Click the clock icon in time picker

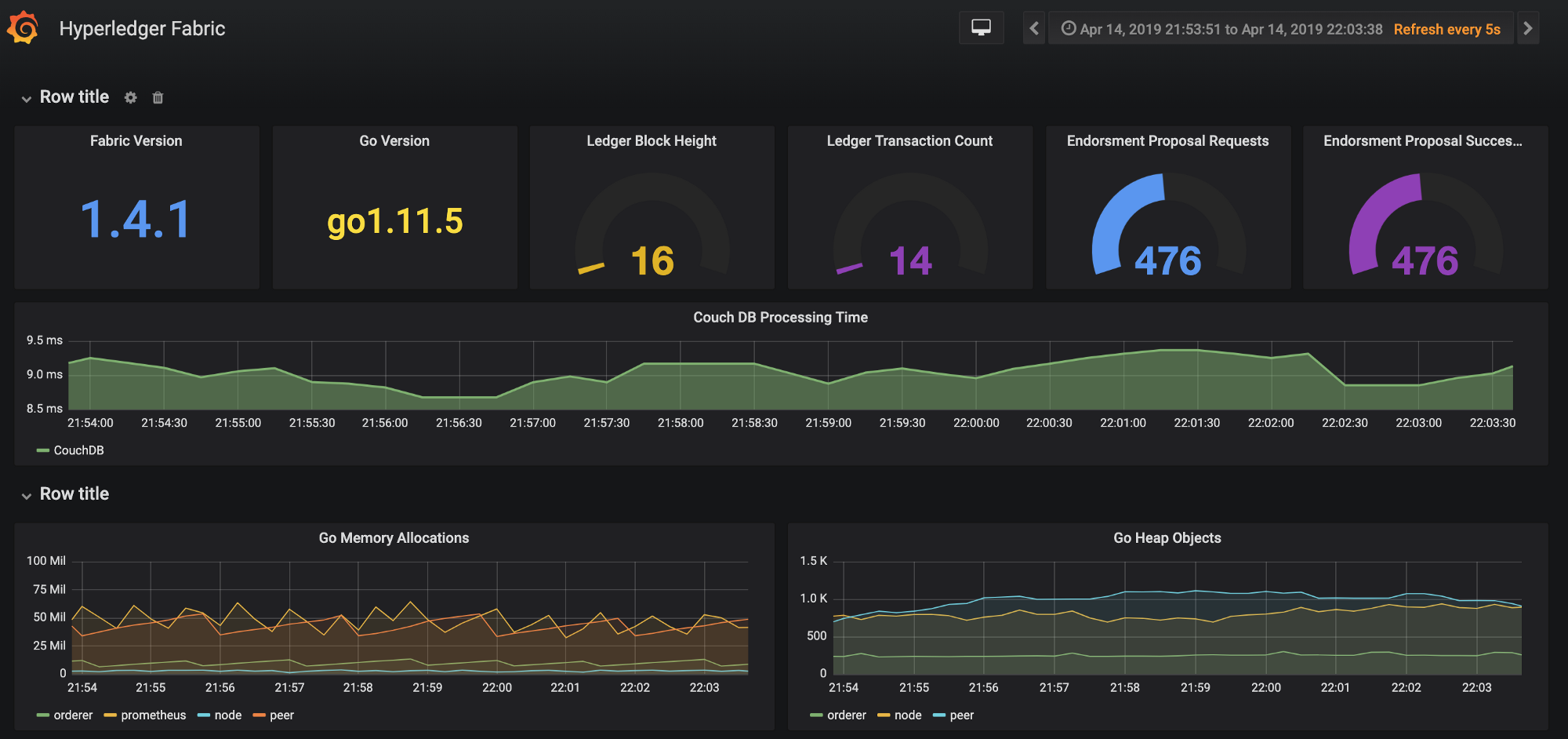[x=1068, y=28]
